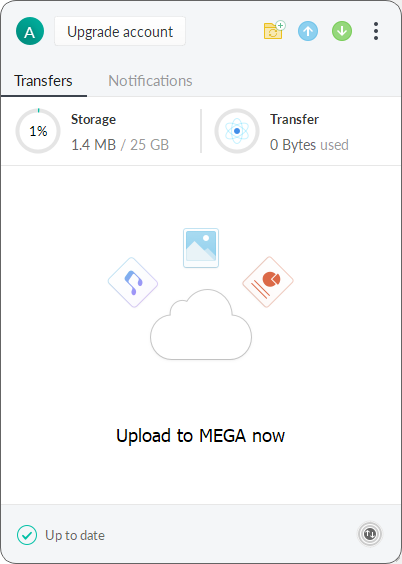This screenshot has width=402, height=564.
Task: Click the 0 Bytes used text
Action: tap(309, 145)
